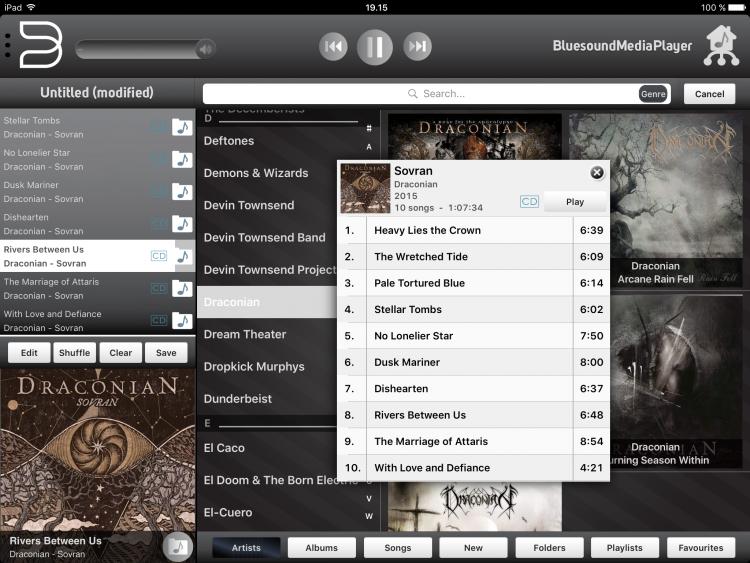Switch to the Playlists tab
This screenshot has height=563, width=750.
(x=625, y=548)
